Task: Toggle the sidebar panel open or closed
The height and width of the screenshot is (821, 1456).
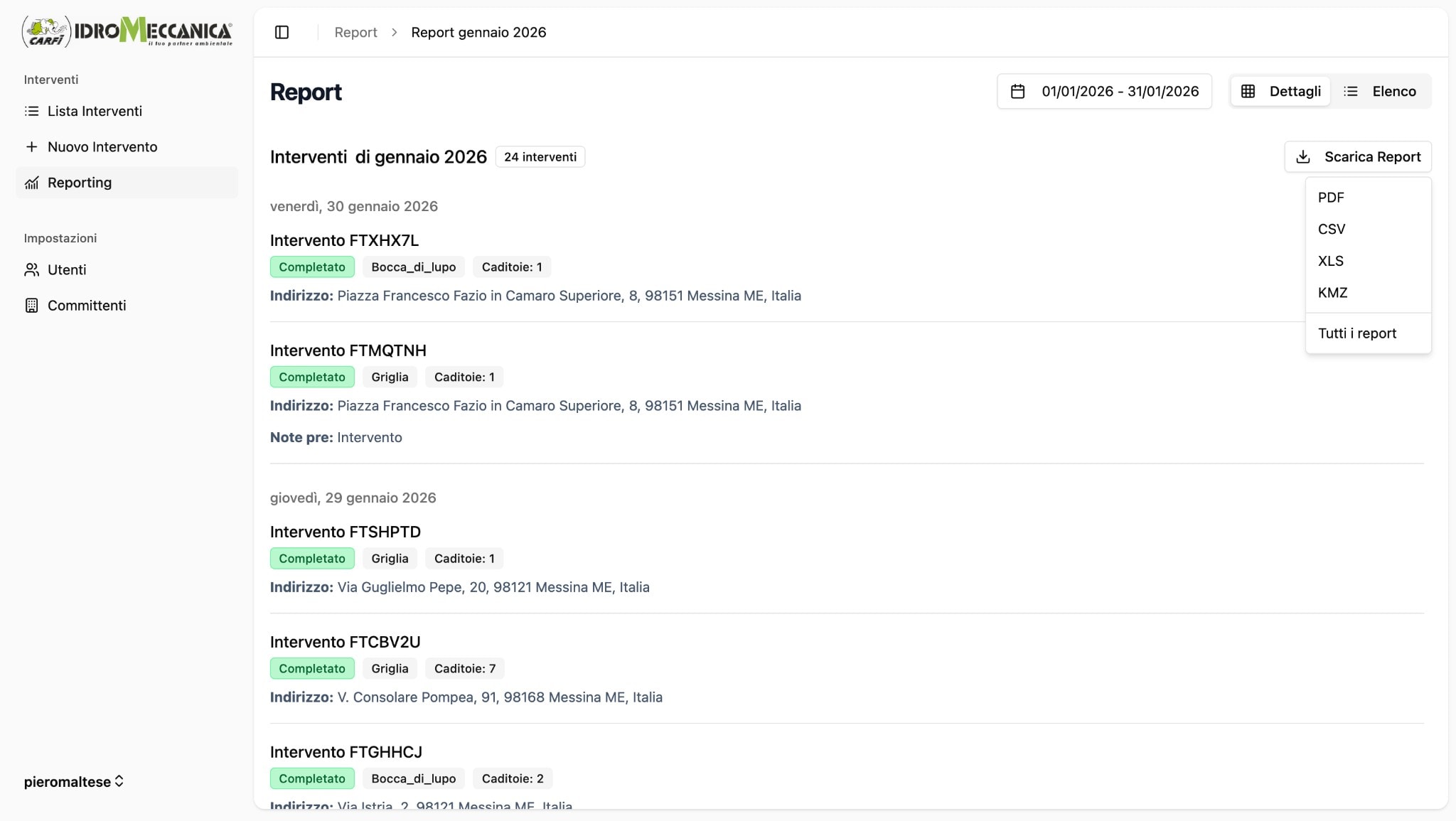Action: (282, 32)
